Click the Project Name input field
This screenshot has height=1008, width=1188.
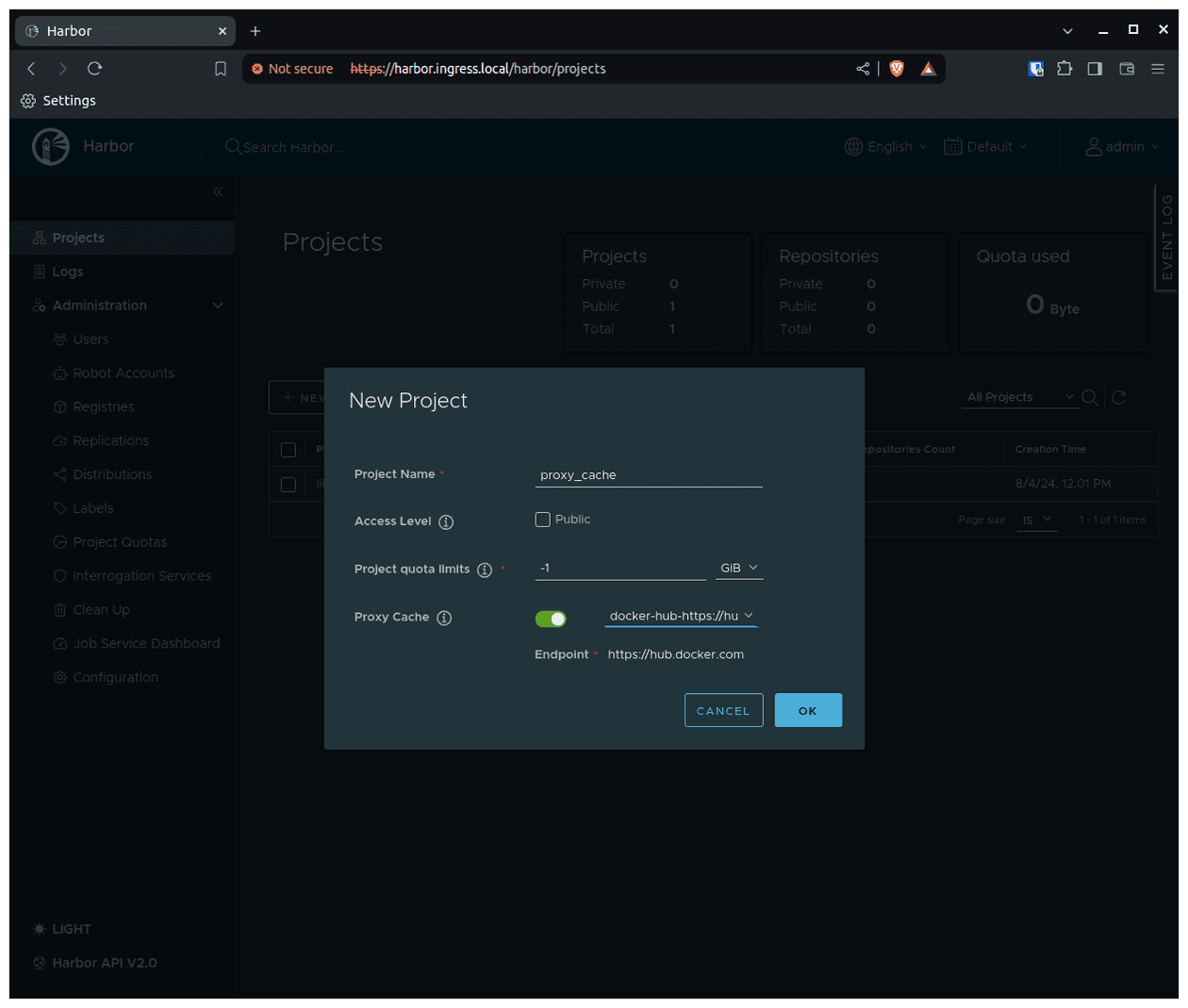[648, 474]
